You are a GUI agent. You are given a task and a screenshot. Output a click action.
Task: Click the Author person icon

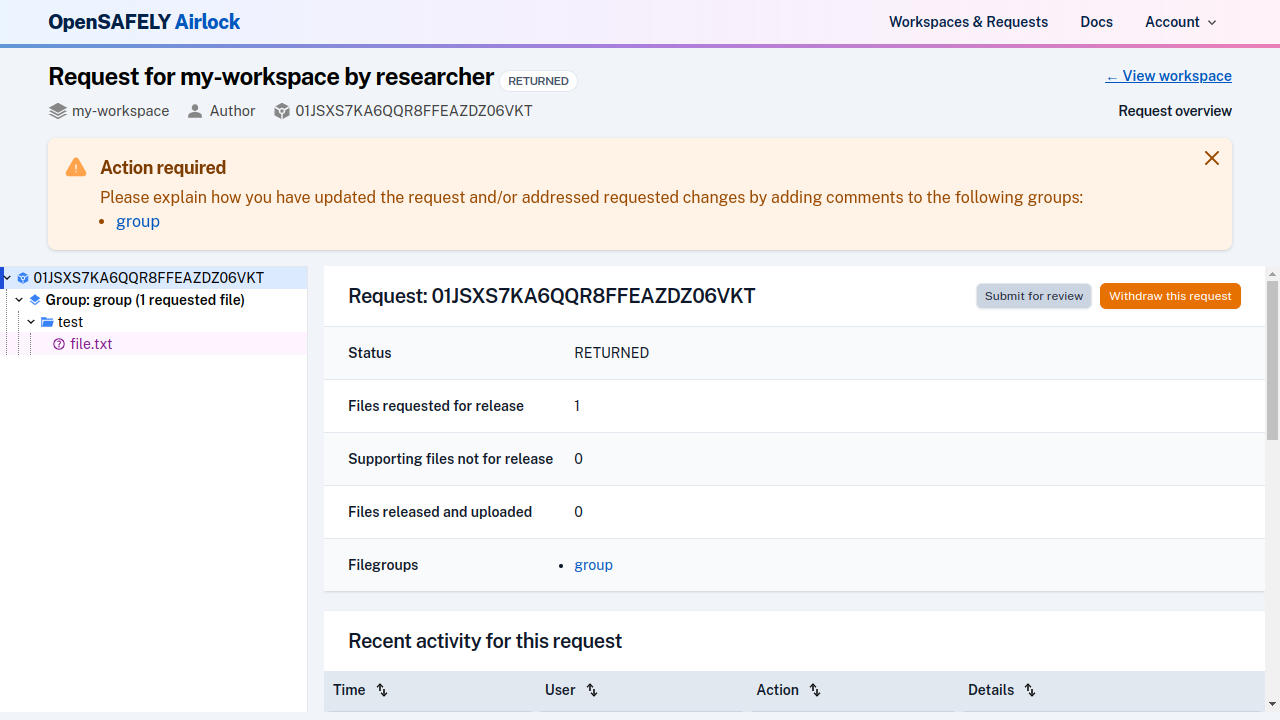click(x=195, y=111)
